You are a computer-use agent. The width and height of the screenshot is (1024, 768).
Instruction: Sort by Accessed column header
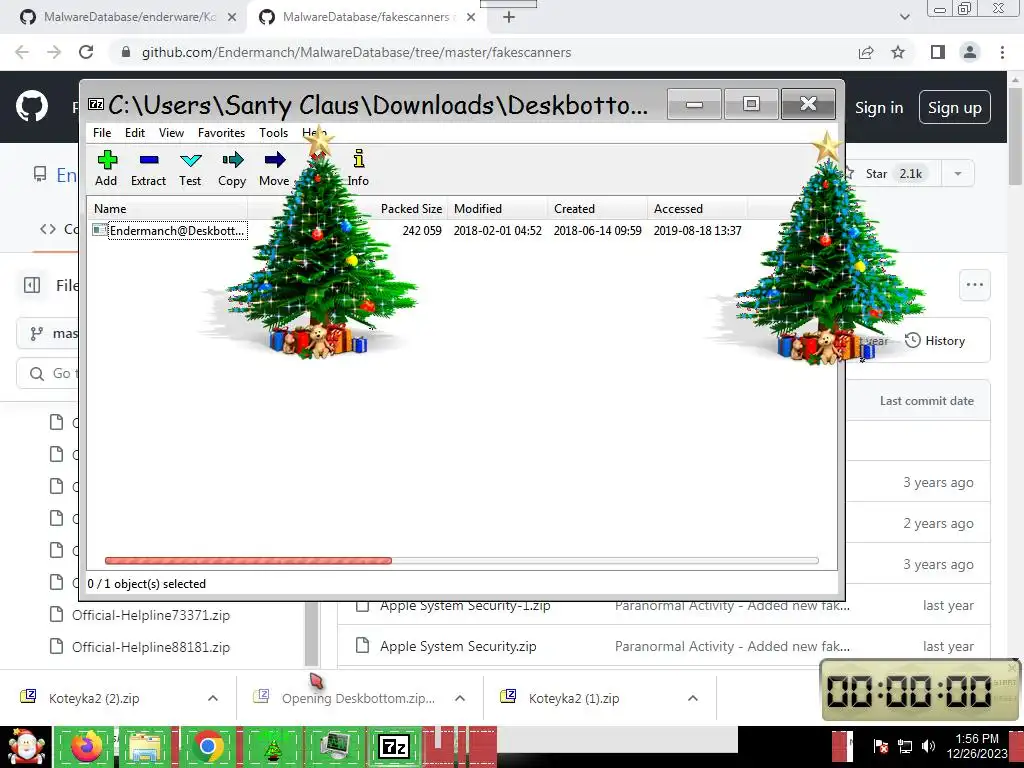coord(697,209)
